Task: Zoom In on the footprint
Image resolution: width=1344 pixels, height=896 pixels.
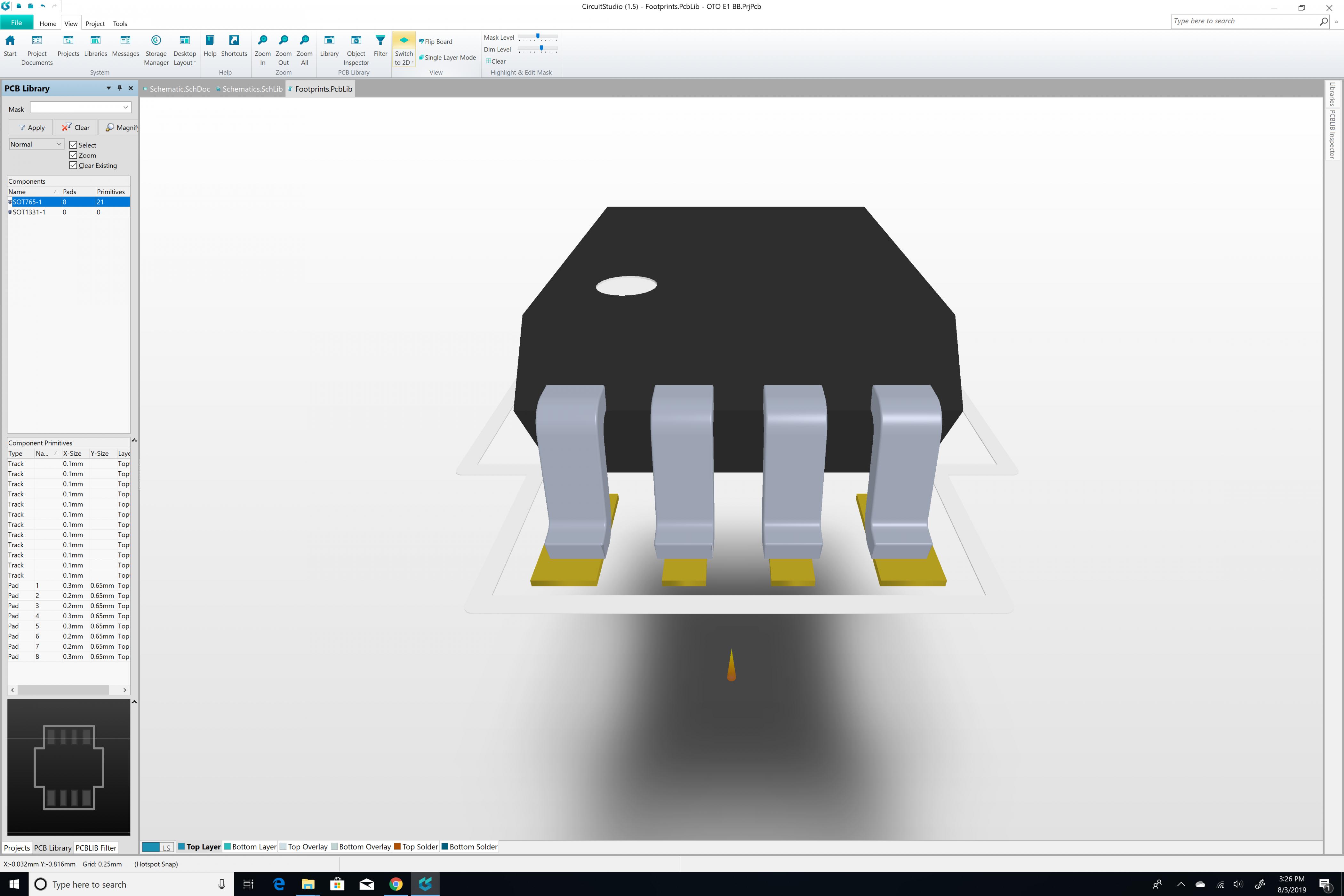Action: [262, 50]
